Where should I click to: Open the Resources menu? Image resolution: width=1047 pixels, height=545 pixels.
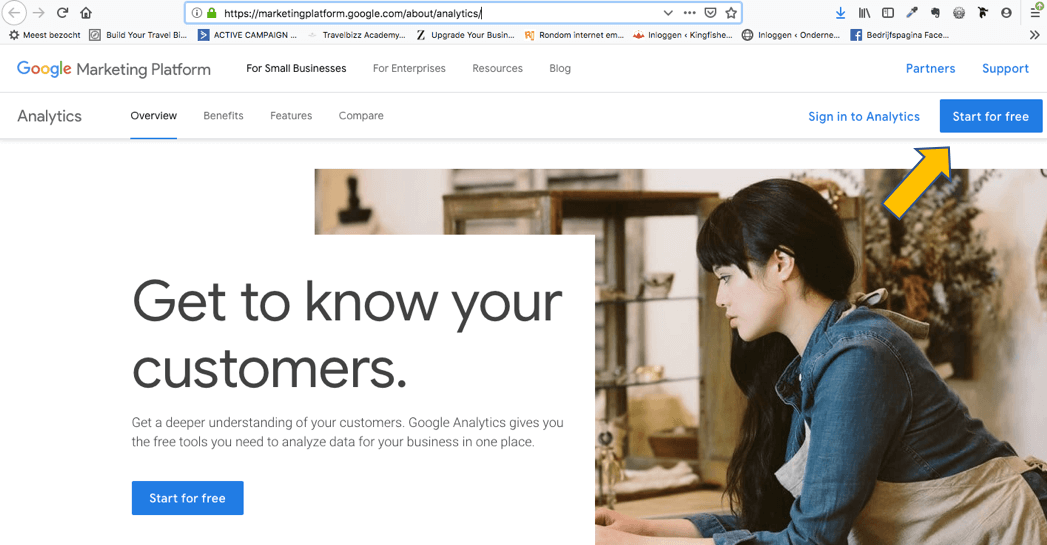pyautogui.click(x=497, y=68)
